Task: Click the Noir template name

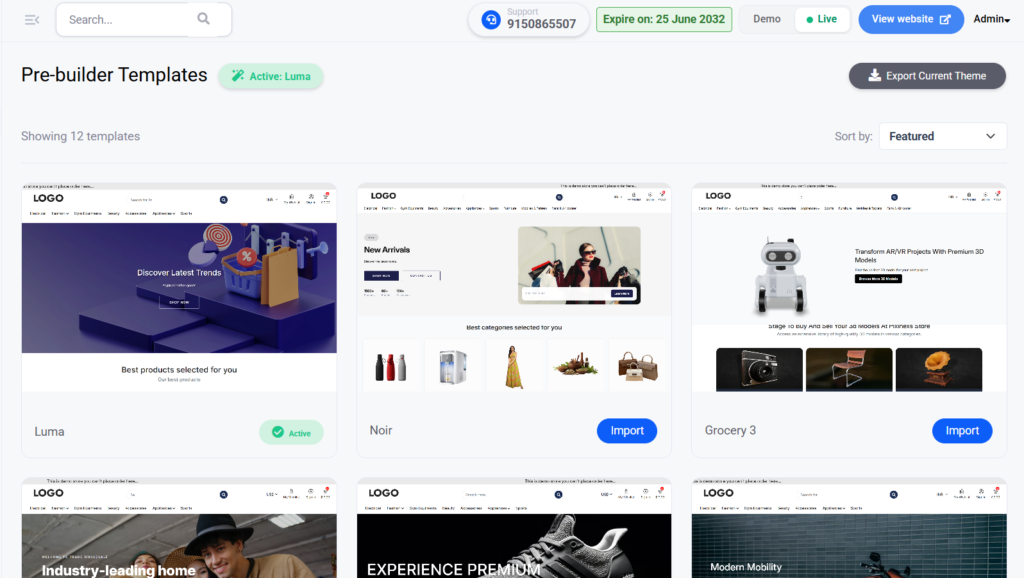Action: click(x=381, y=430)
